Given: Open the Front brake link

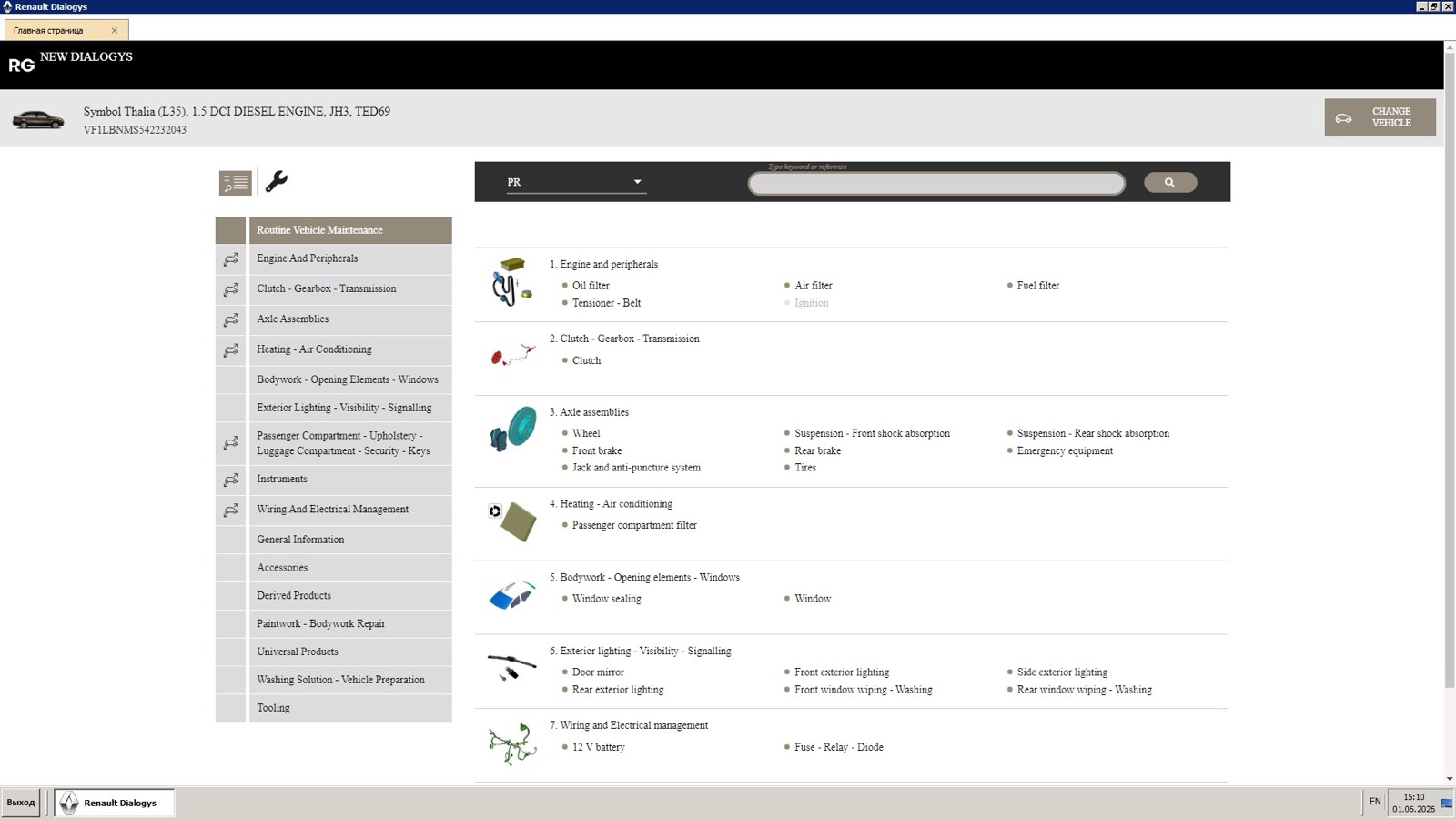Looking at the screenshot, I should tap(597, 450).
